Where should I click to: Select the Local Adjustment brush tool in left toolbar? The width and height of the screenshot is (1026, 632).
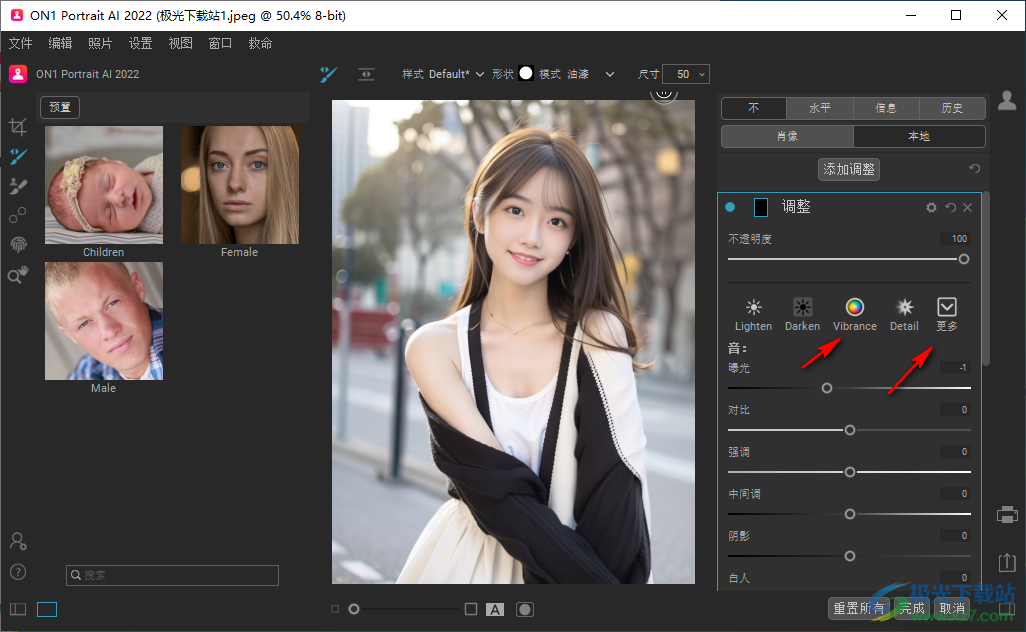click(18, 156)
